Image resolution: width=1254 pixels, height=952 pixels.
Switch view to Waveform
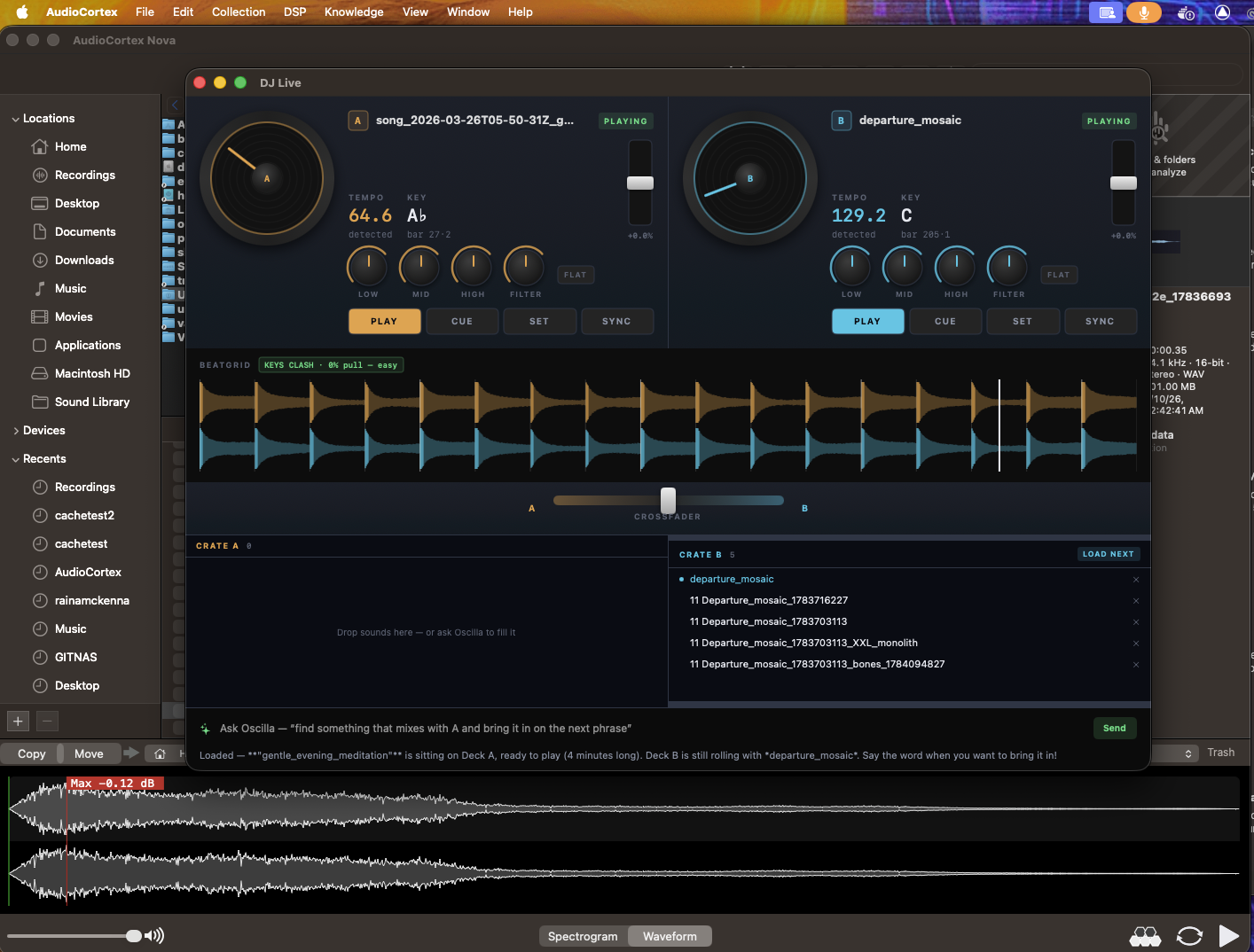tap(670, 936)
